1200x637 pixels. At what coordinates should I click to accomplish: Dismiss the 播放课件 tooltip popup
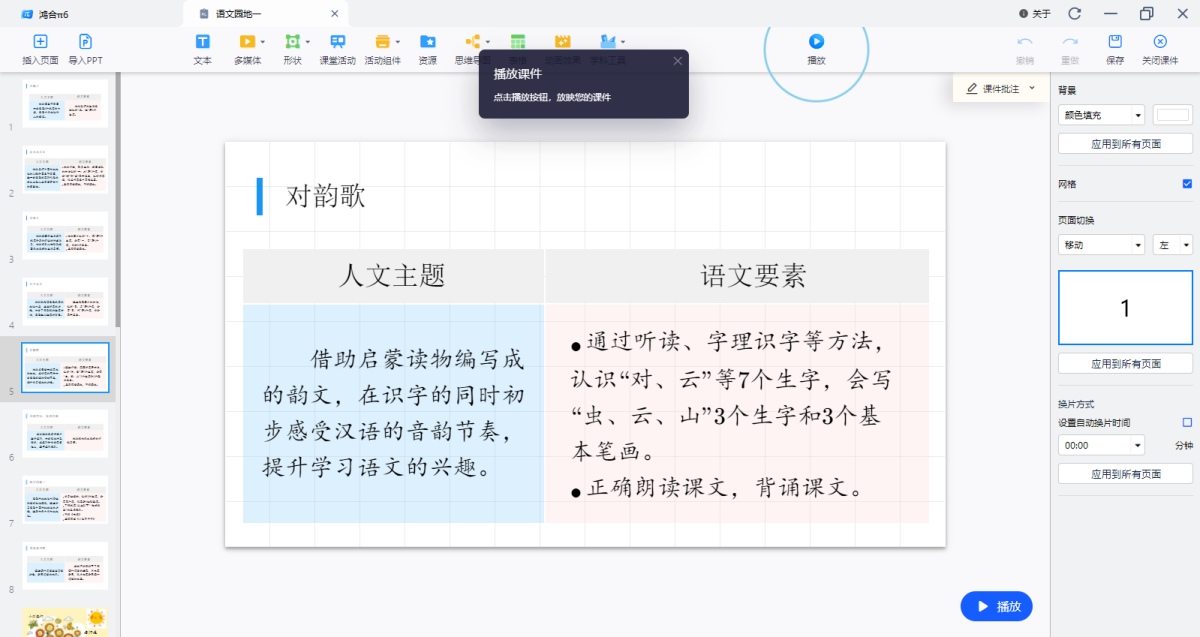click(x=677, y=61)
